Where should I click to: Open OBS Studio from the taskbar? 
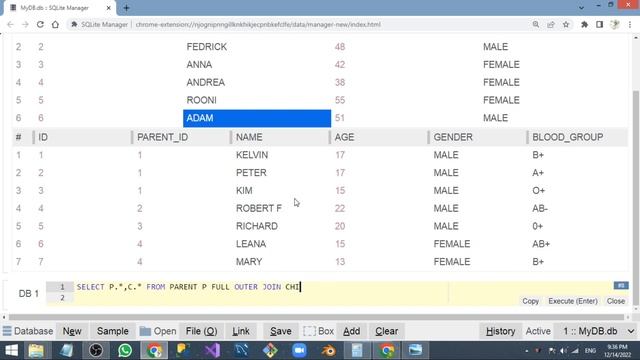[96, 350]
